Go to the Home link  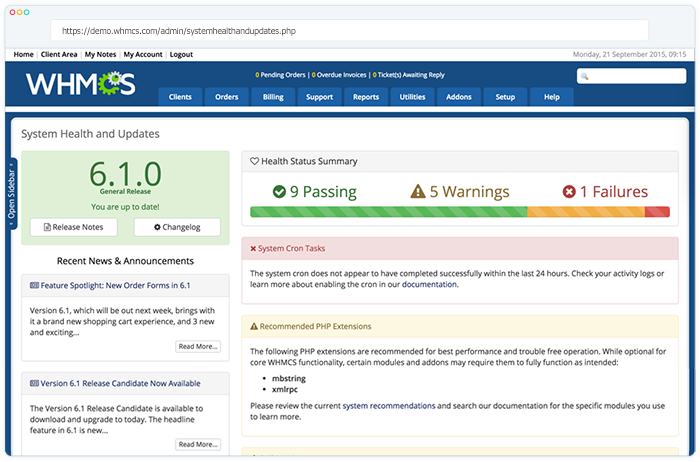pos(24,54)
